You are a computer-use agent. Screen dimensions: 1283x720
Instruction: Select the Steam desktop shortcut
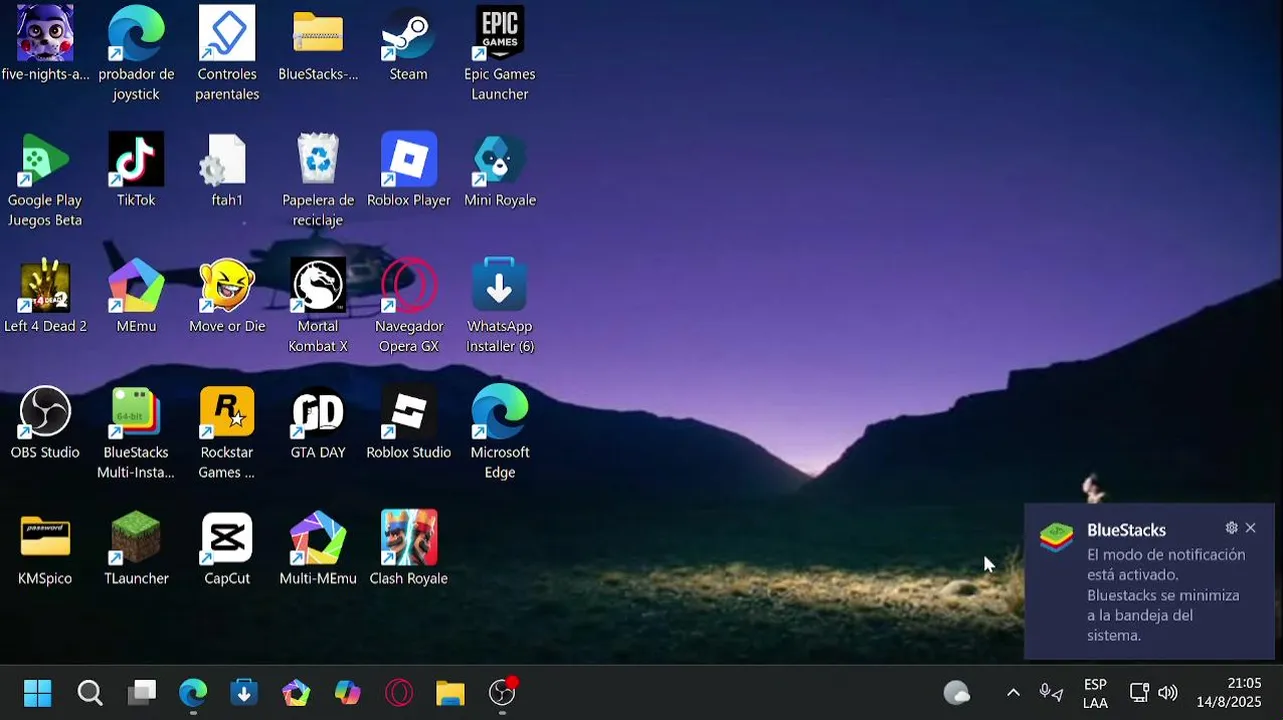click(x=408, y=45)
